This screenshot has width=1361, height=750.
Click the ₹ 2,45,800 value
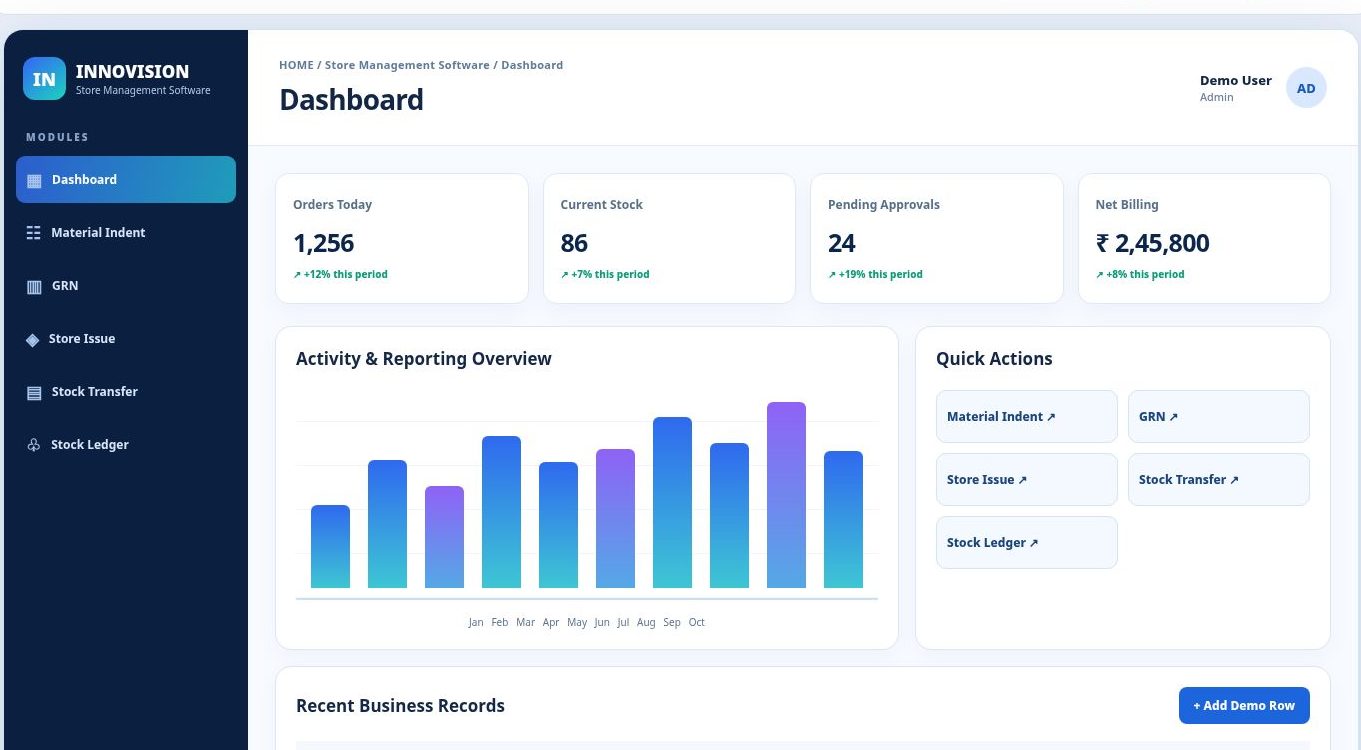[1152, 243]
